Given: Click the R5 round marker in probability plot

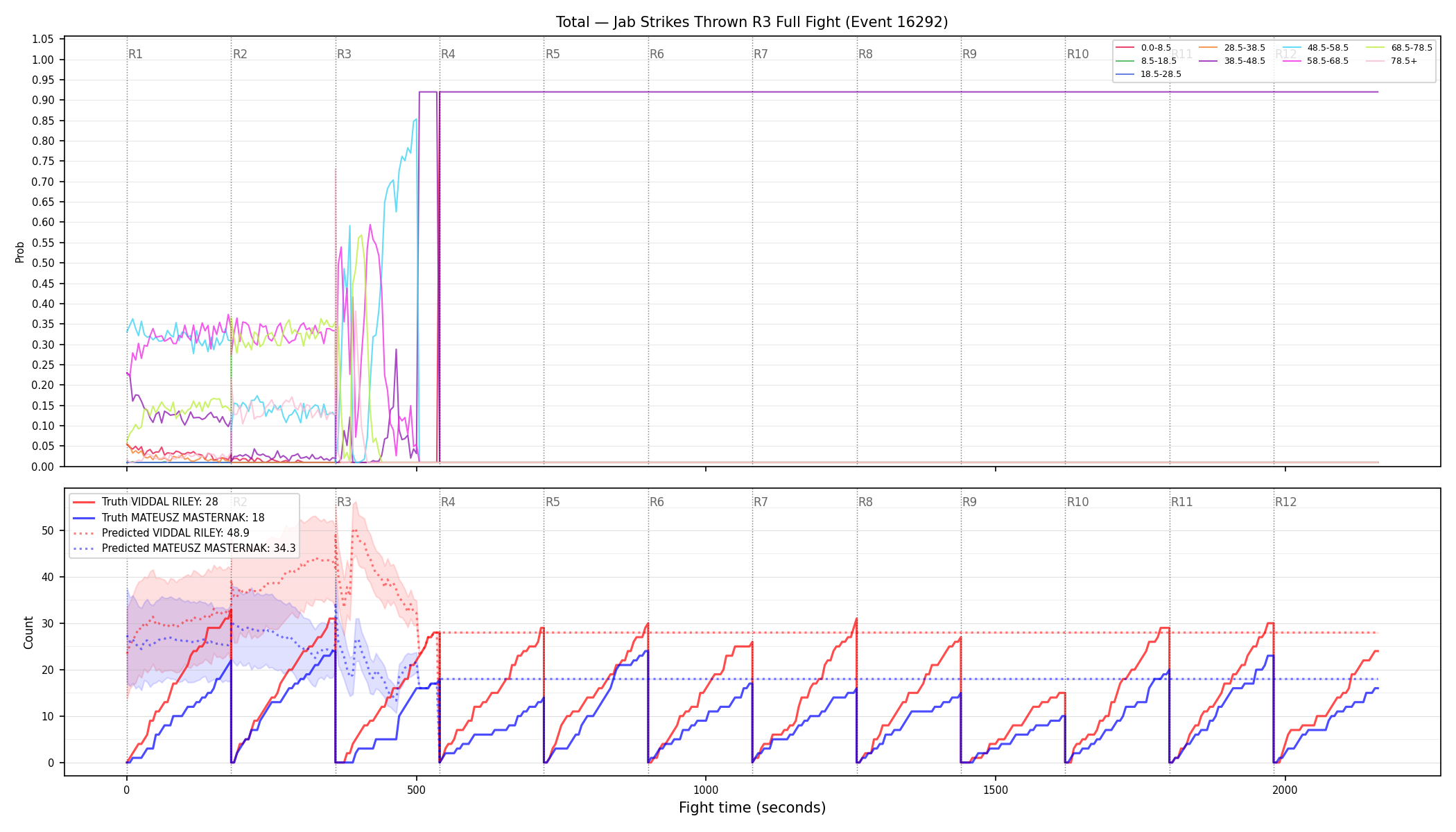Looking at the screenshot, I should pos(553,54).
